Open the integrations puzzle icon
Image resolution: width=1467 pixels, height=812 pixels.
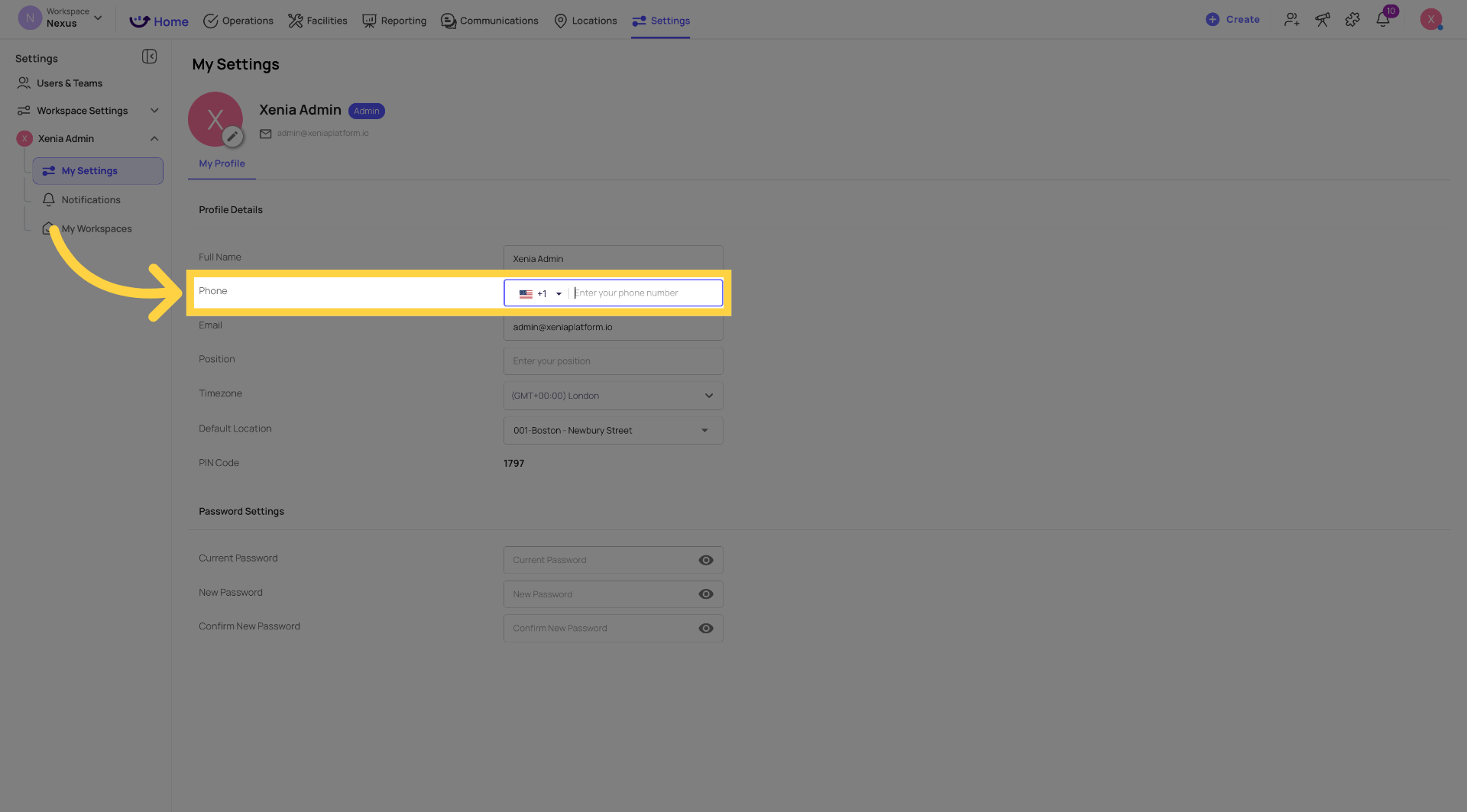[1352, 20]
